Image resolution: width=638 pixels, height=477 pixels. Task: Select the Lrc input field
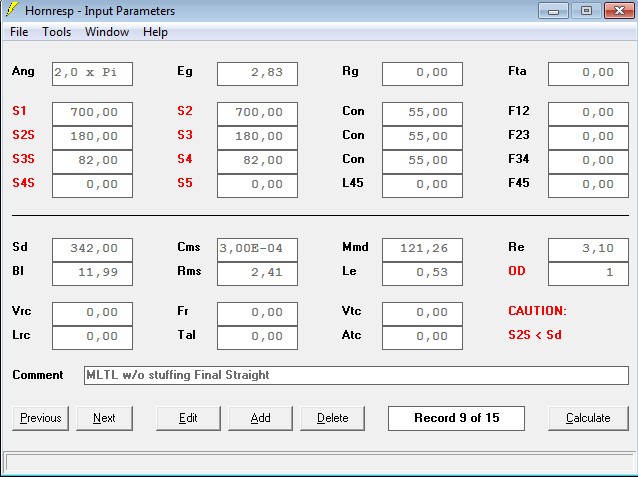coord(92,338)
